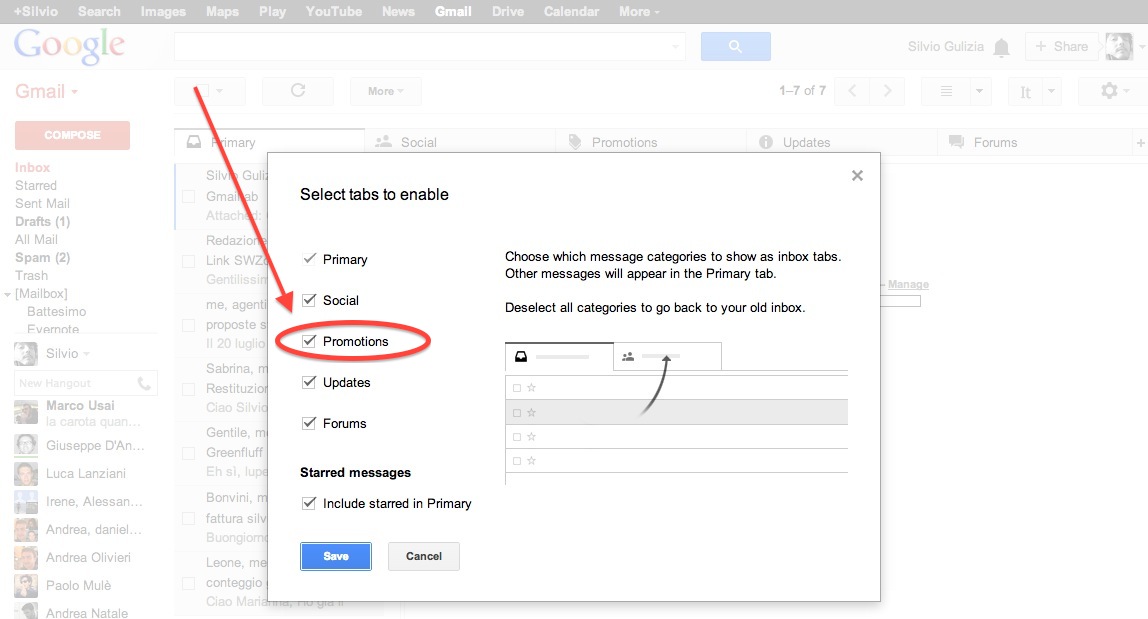Refresh the inbox with the reload icon
The image size is (1148, 619).
coord(297,90)
